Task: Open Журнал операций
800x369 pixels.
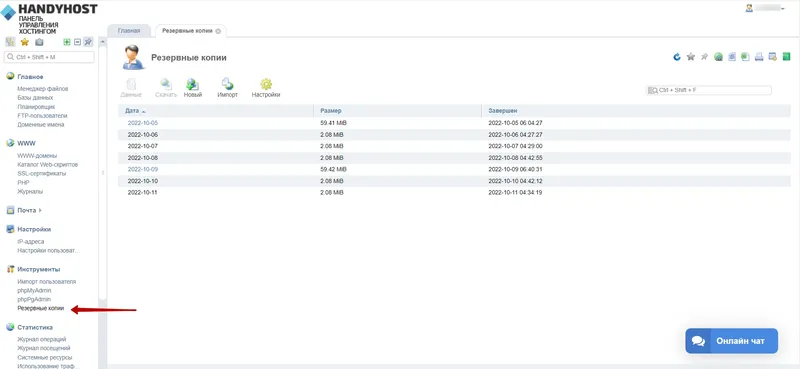Action: click(x=42, y=339)
